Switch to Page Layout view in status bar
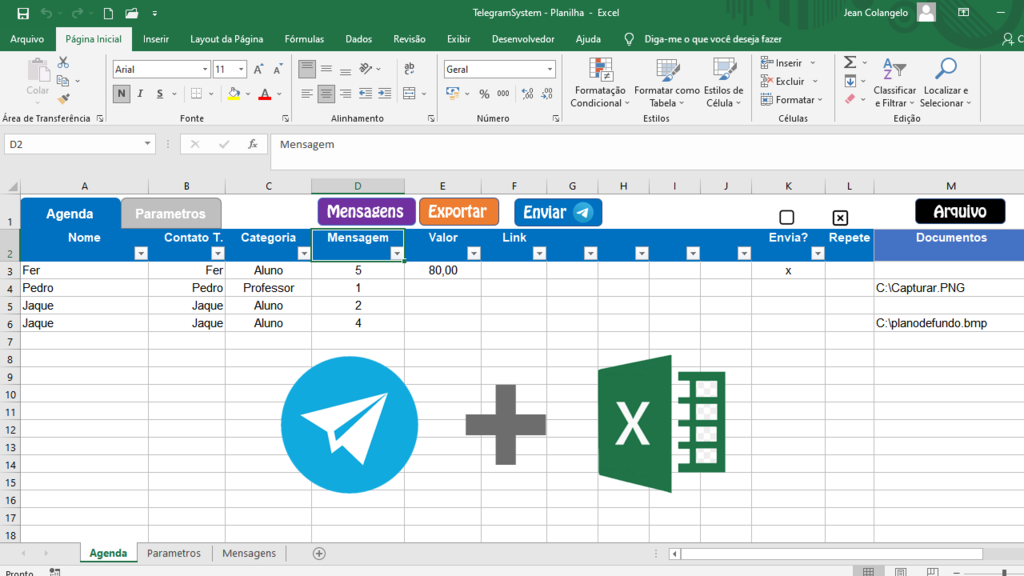The image size is (1024, 576). (x=901, y=571)
